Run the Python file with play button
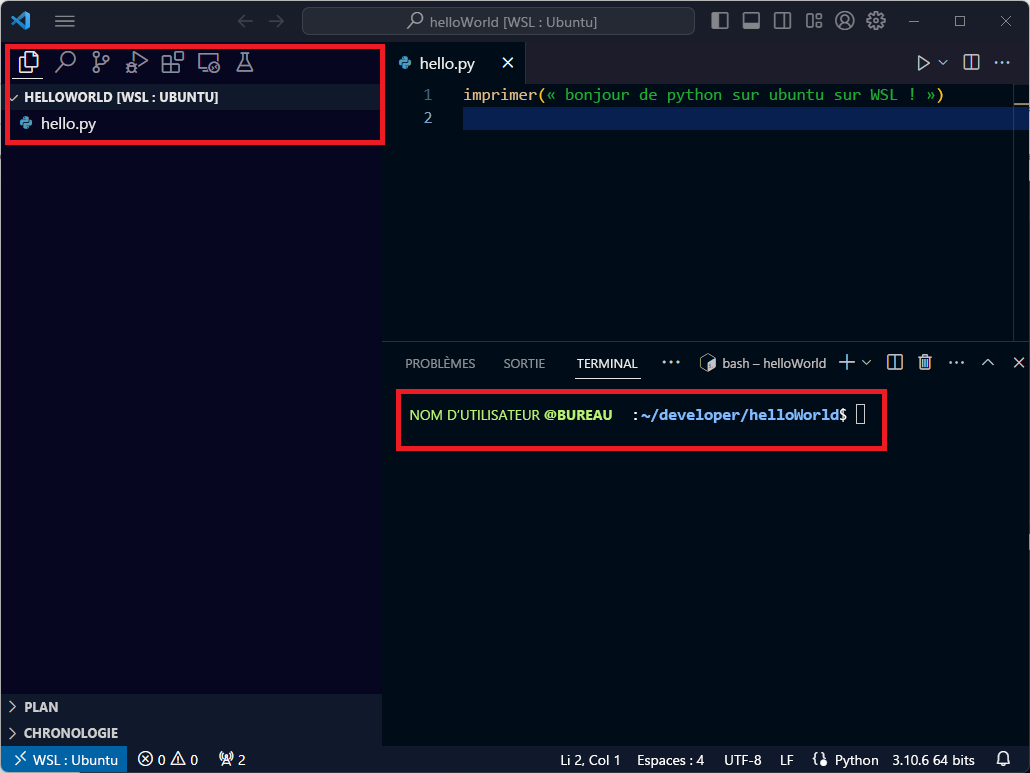The height and width of the screenshot is (773, 1030). point(923,63)
